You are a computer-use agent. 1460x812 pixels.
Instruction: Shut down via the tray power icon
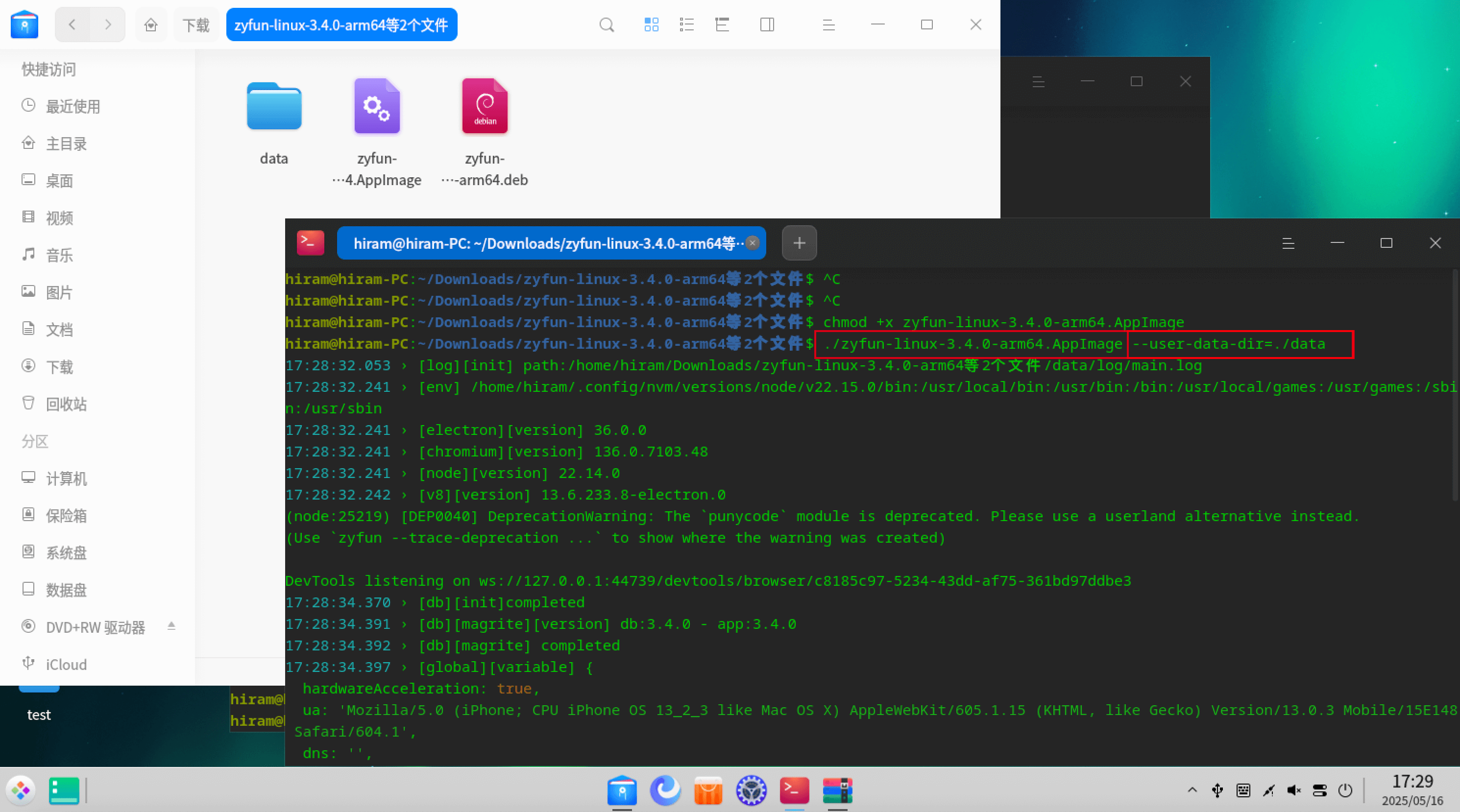click(1345, 790)
